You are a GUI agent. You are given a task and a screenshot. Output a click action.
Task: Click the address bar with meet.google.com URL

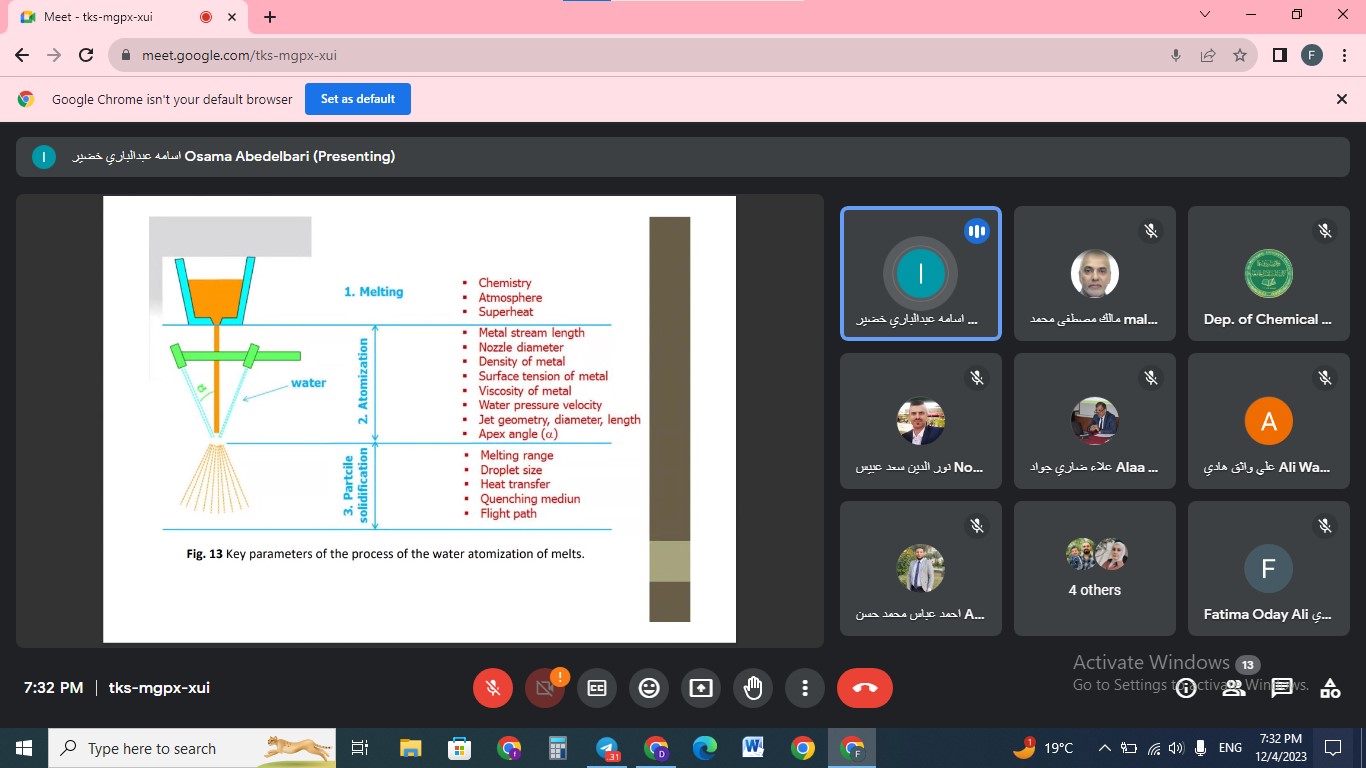(640, 56)
